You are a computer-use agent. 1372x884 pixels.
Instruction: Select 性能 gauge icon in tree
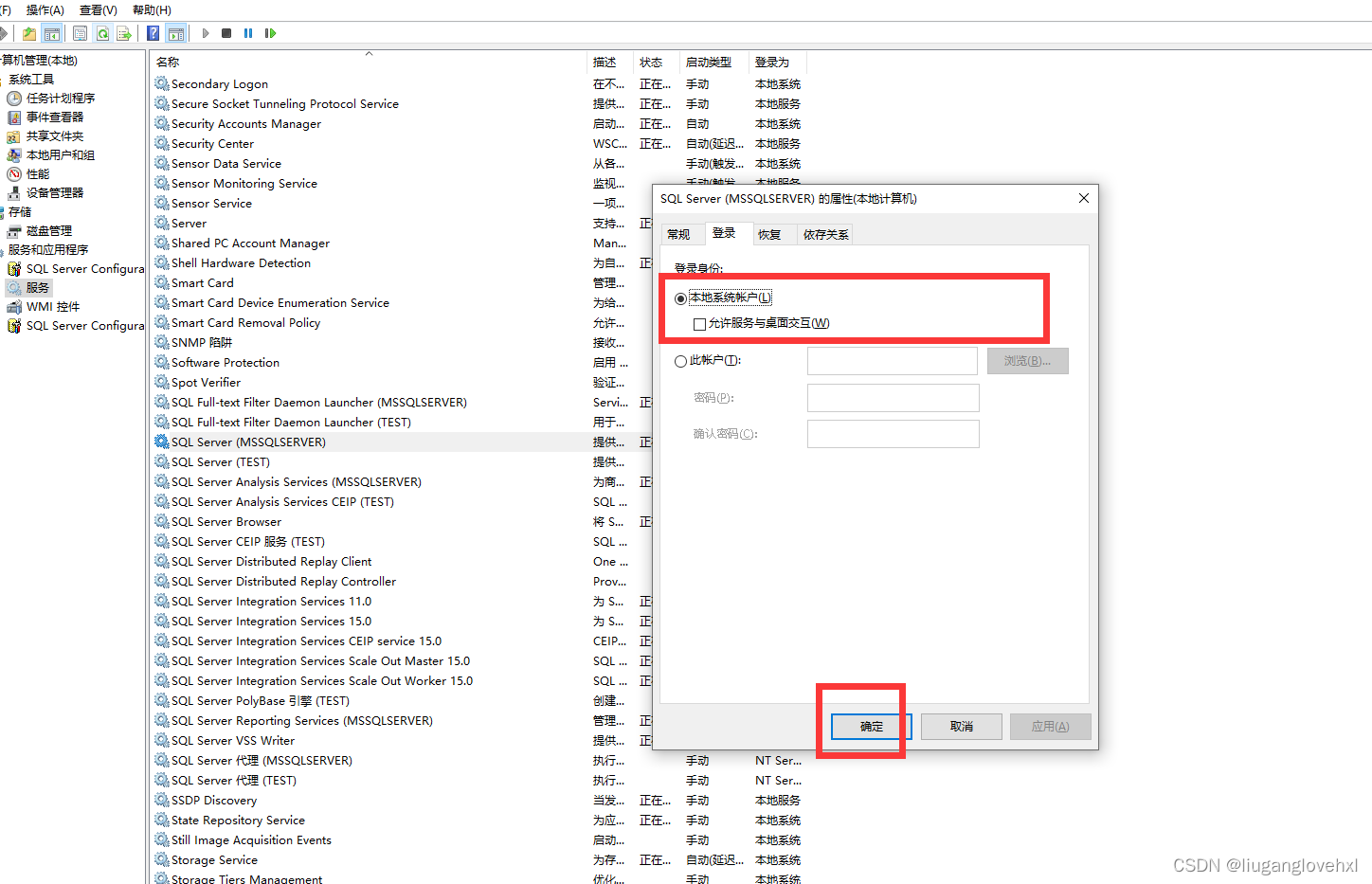point(14,174)
